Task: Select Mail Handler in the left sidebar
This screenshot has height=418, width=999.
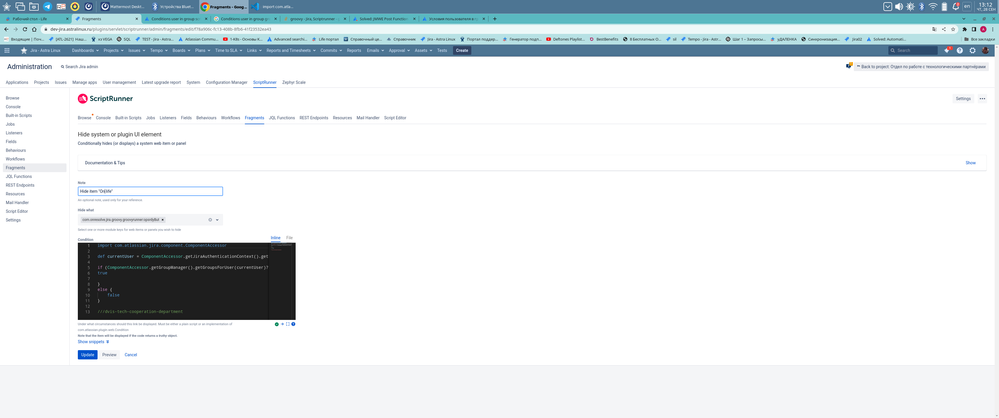Action: point(17,202)
